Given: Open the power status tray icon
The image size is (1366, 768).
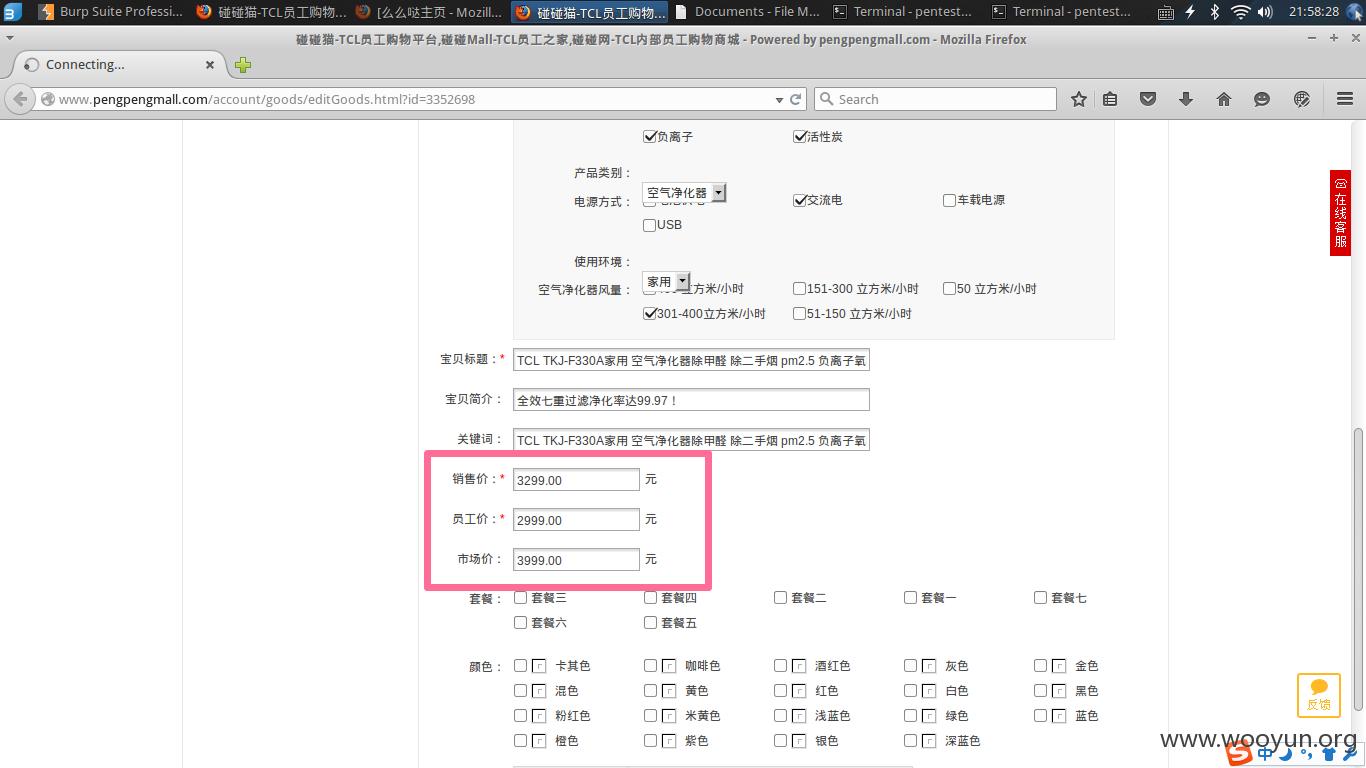Looking at the screenshot, I should (x=1190, y=12).
